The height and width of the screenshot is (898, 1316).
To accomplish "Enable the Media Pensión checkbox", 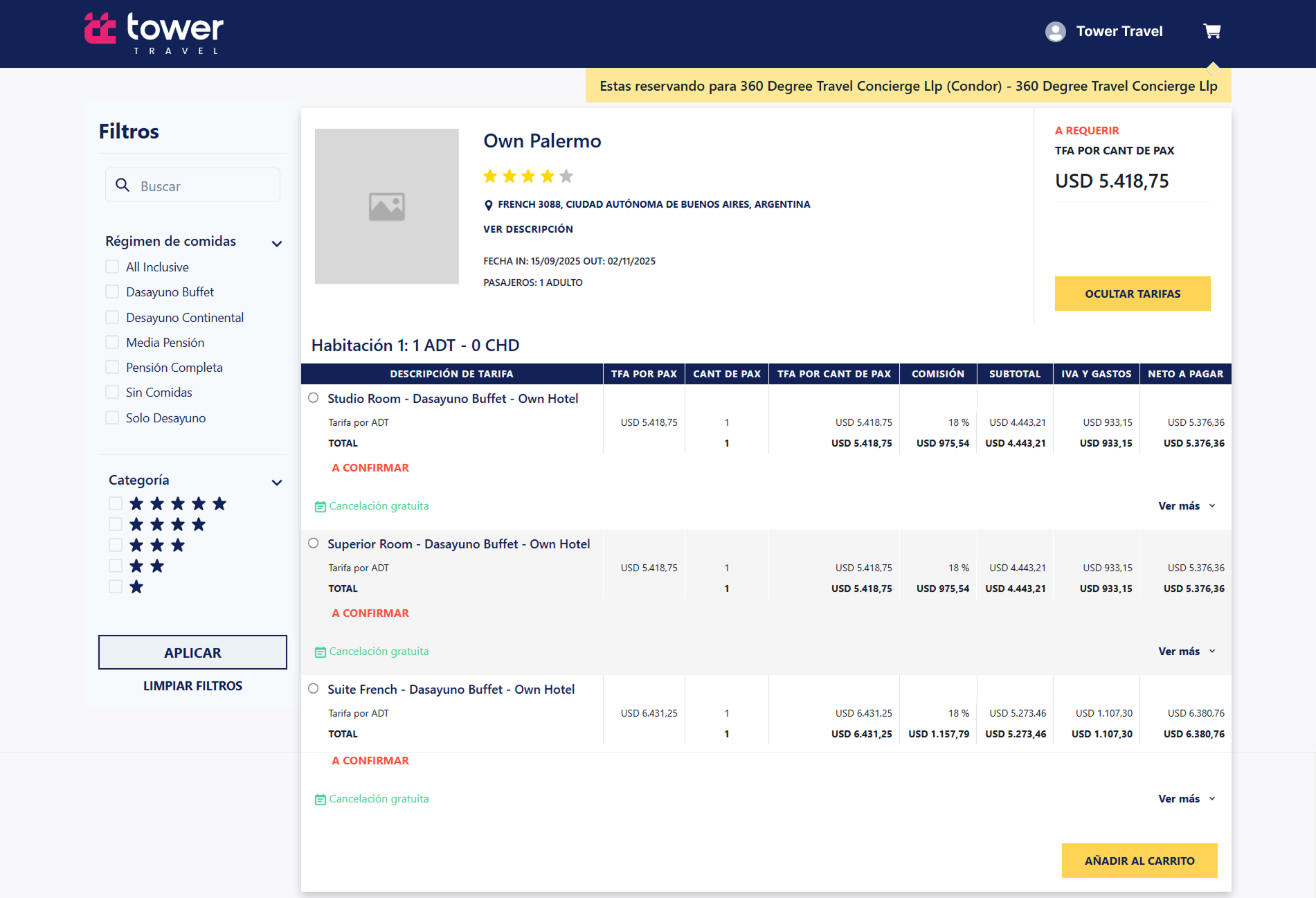I will tap(112, 343).
